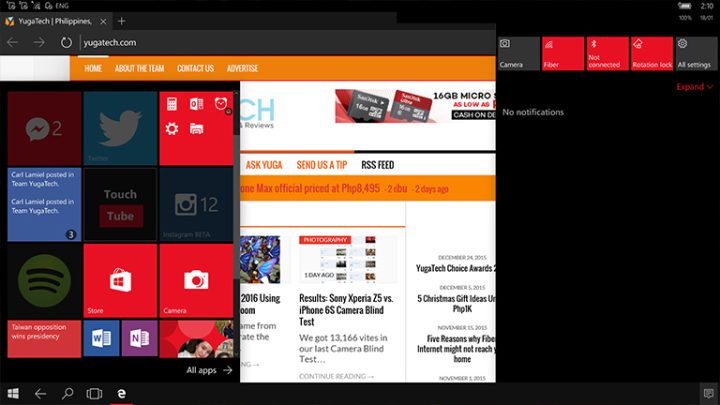Viewport: 720px width, 405px height.
Task: Click the battery icon in the status bar
Action: (x=685, y=6)
